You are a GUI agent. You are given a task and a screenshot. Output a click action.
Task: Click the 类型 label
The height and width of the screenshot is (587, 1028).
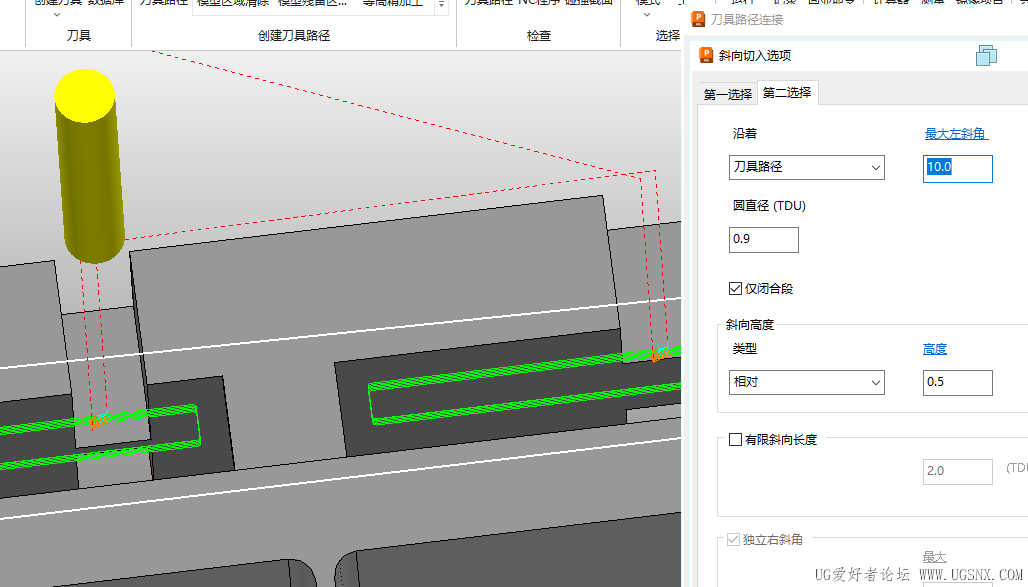(x=745, y=349)
